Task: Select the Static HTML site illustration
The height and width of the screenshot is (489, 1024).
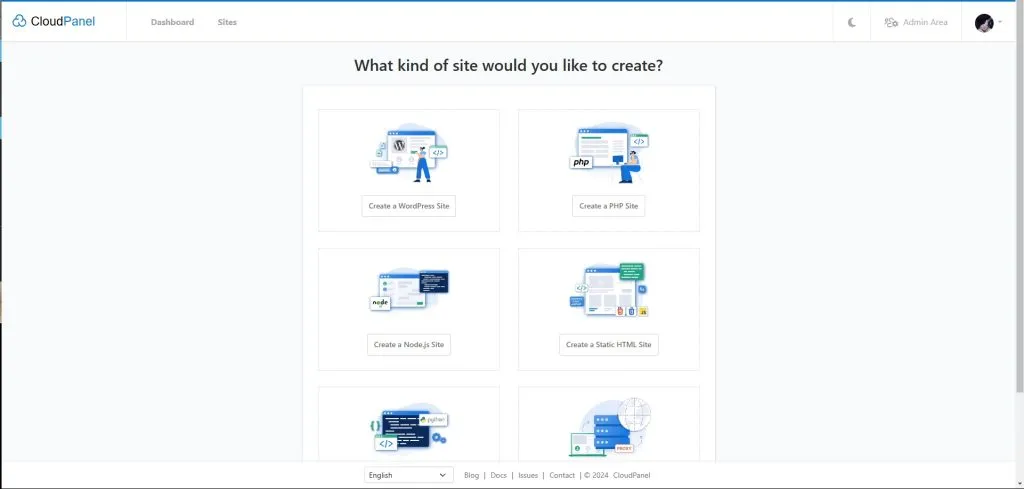Action: click(x=609, y=290)
